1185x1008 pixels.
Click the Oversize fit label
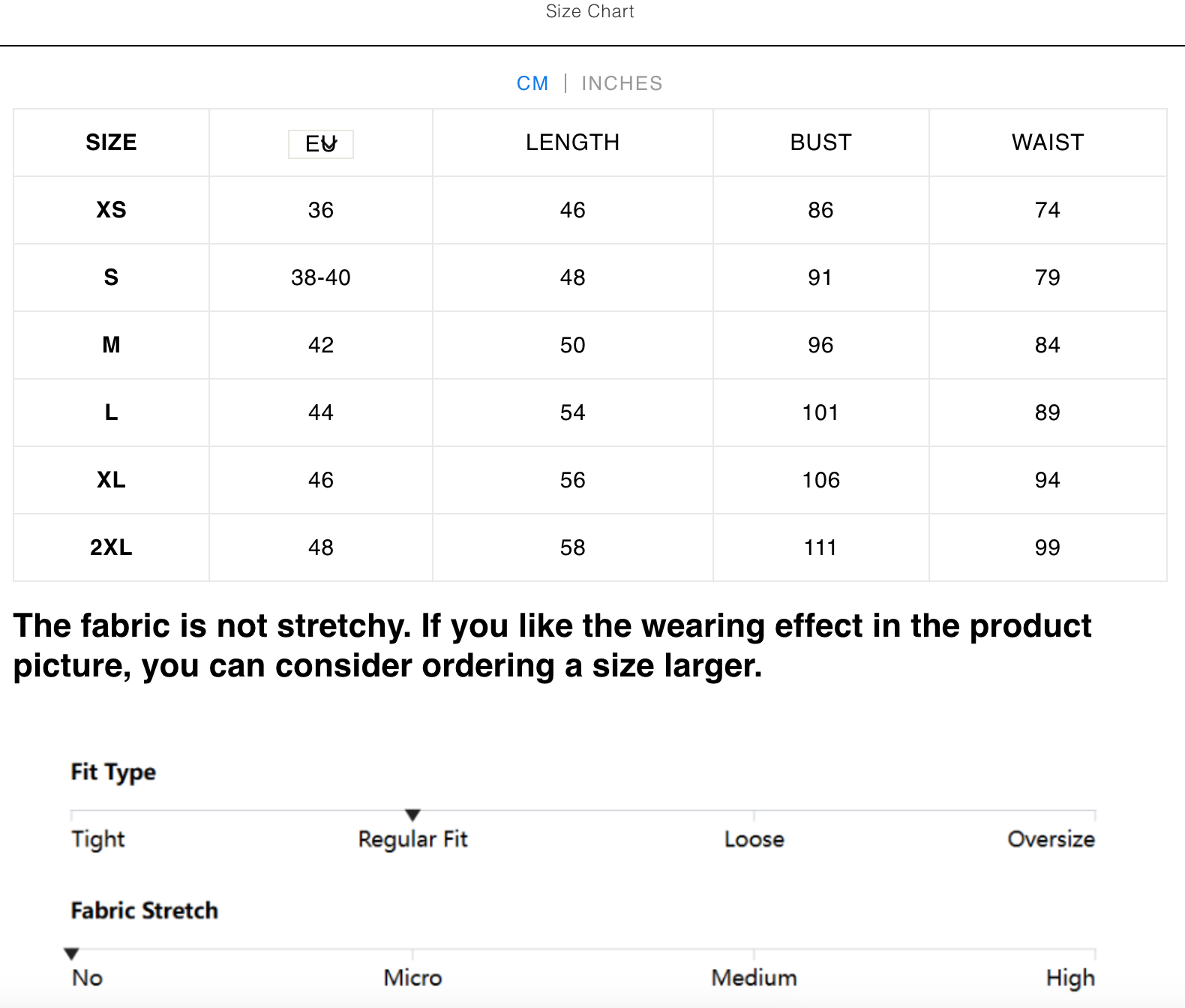1051,839
